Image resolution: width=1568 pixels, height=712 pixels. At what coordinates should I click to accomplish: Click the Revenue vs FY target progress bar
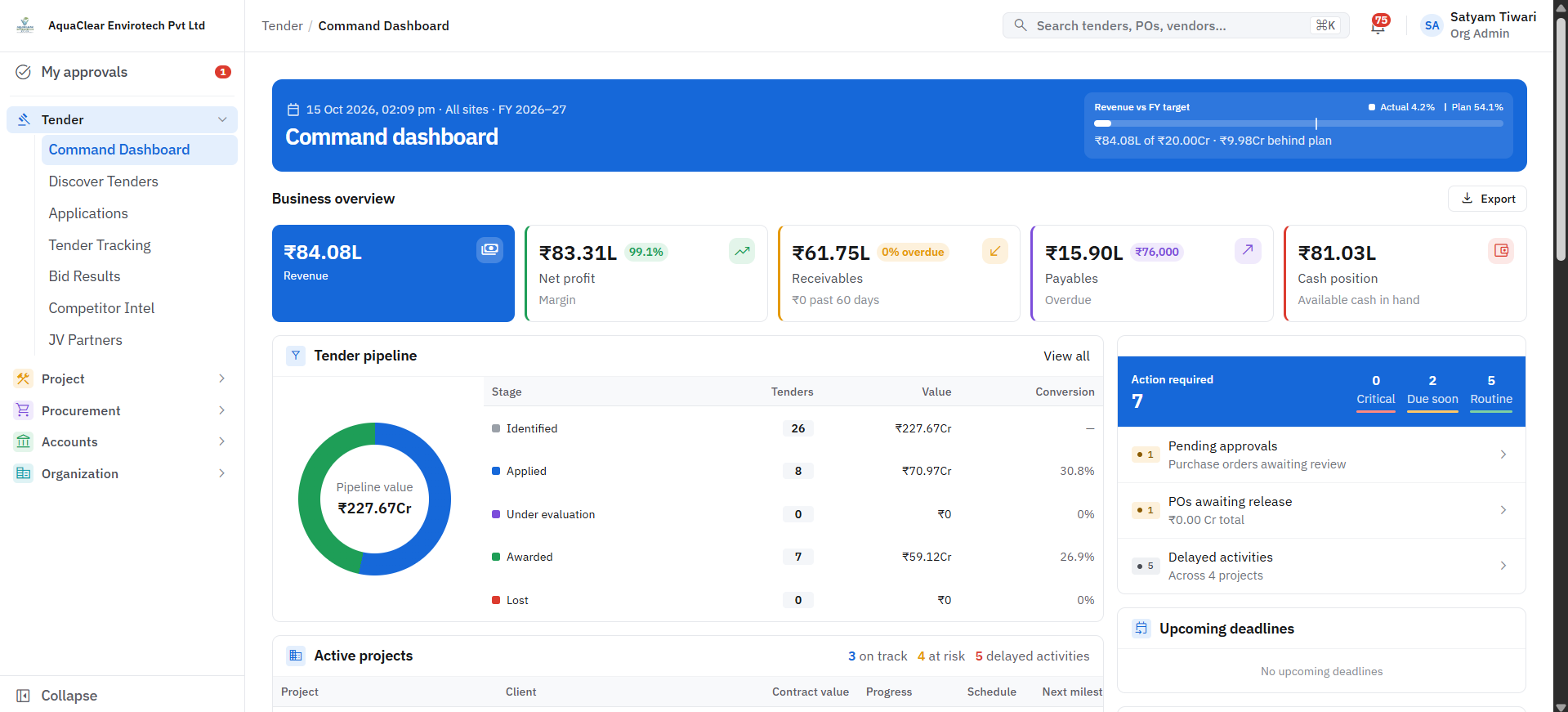(1298, 123)
